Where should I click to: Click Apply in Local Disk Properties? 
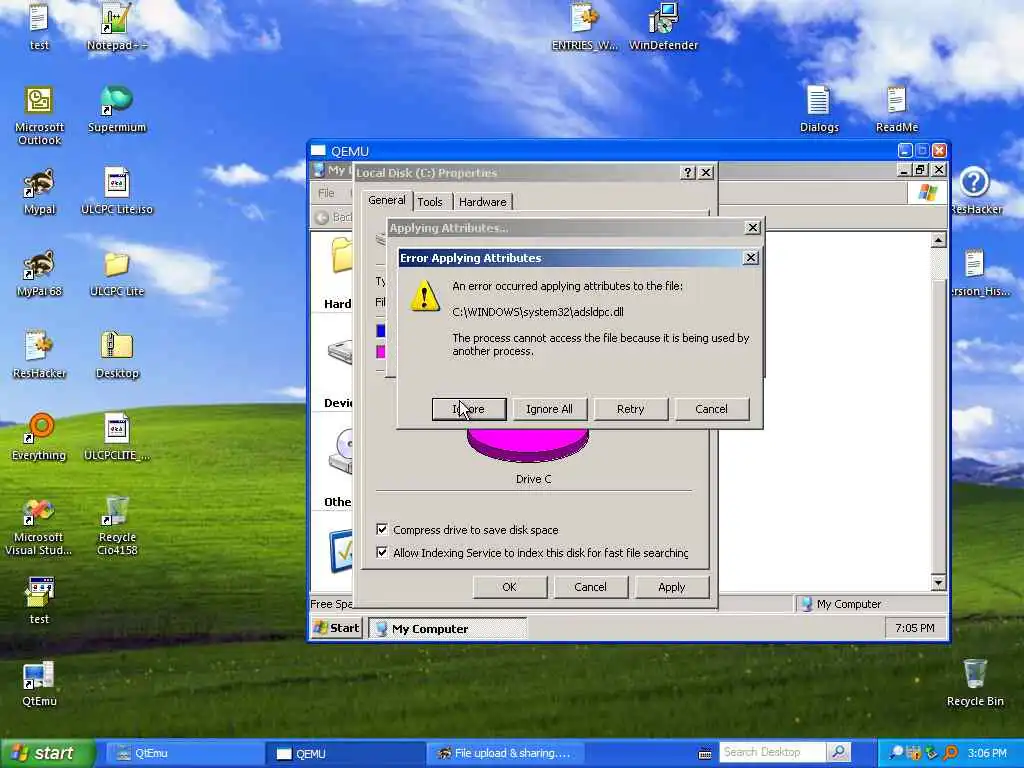[x=671, y=586]
